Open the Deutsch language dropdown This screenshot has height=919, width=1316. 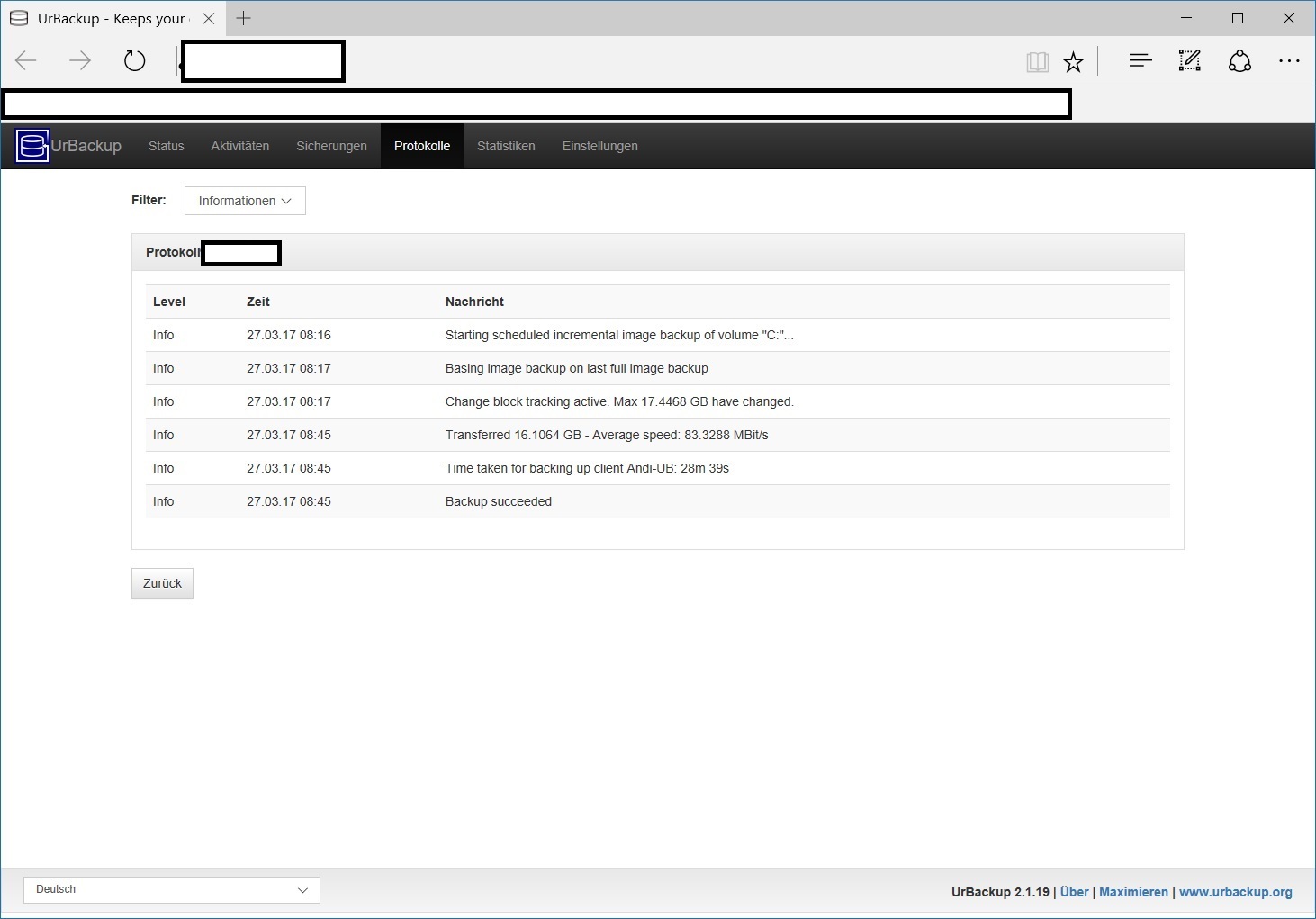pos(172,889)
